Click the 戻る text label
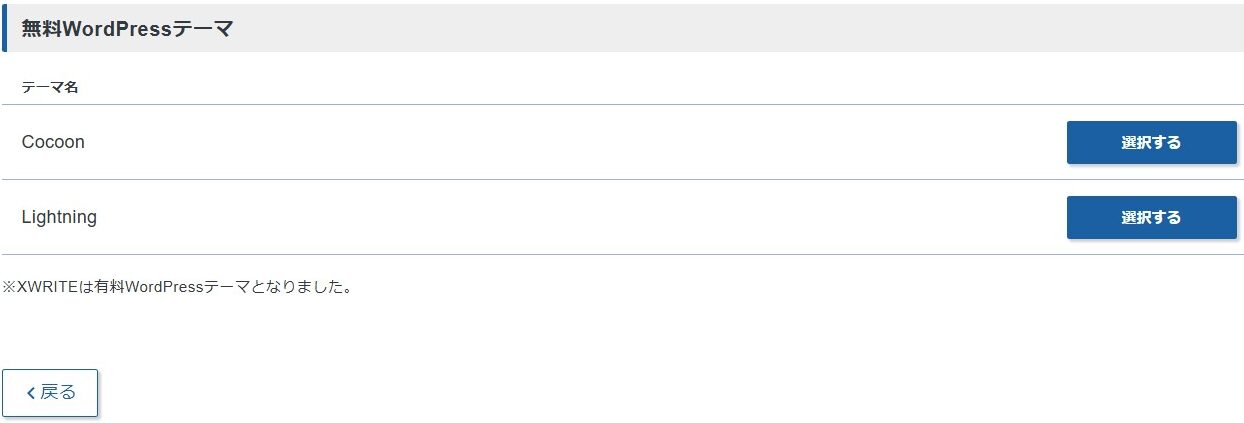 58,393
